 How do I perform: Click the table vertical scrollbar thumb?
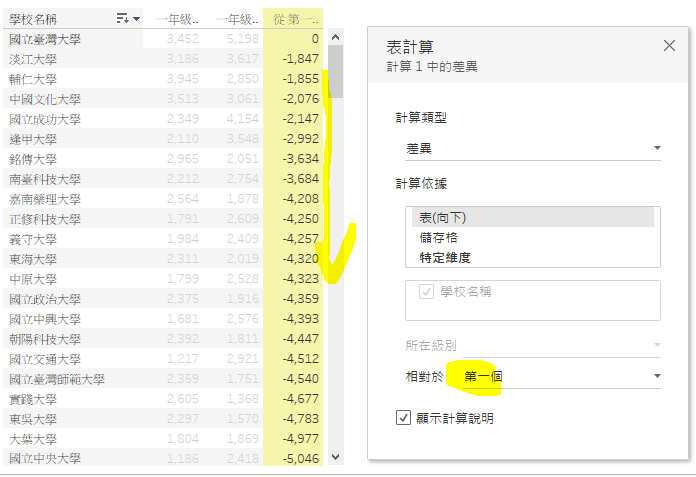(336, 71)
